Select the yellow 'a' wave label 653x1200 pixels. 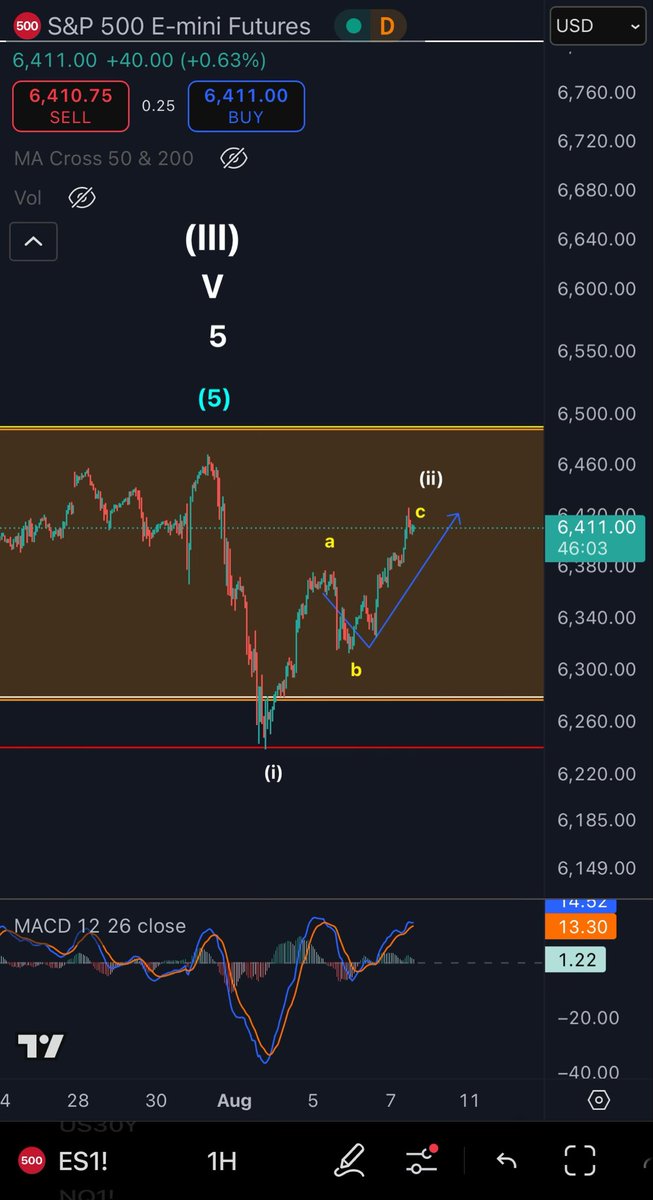pos(329,543)
